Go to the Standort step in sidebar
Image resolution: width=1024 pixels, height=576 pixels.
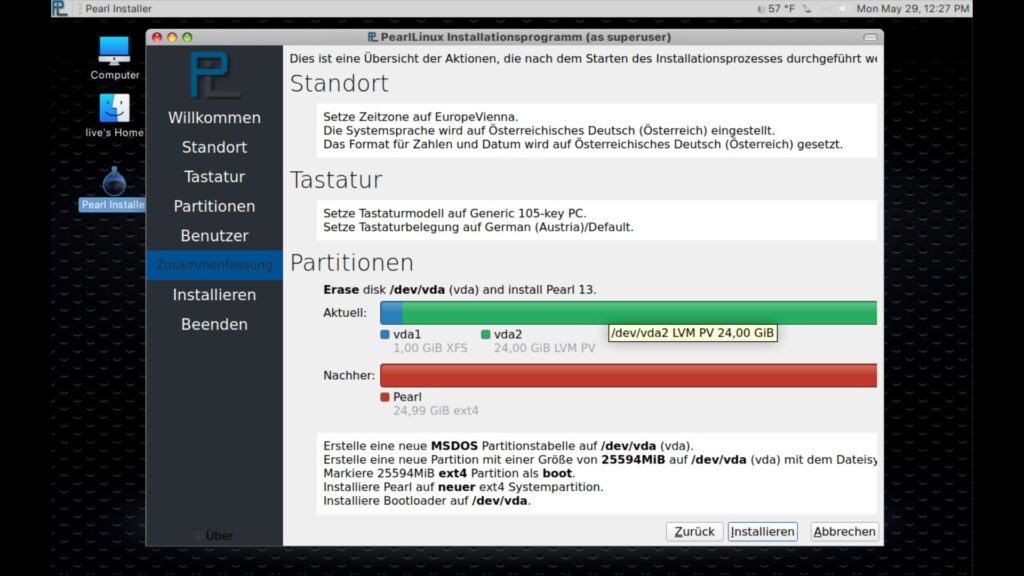tap(214, 147)
